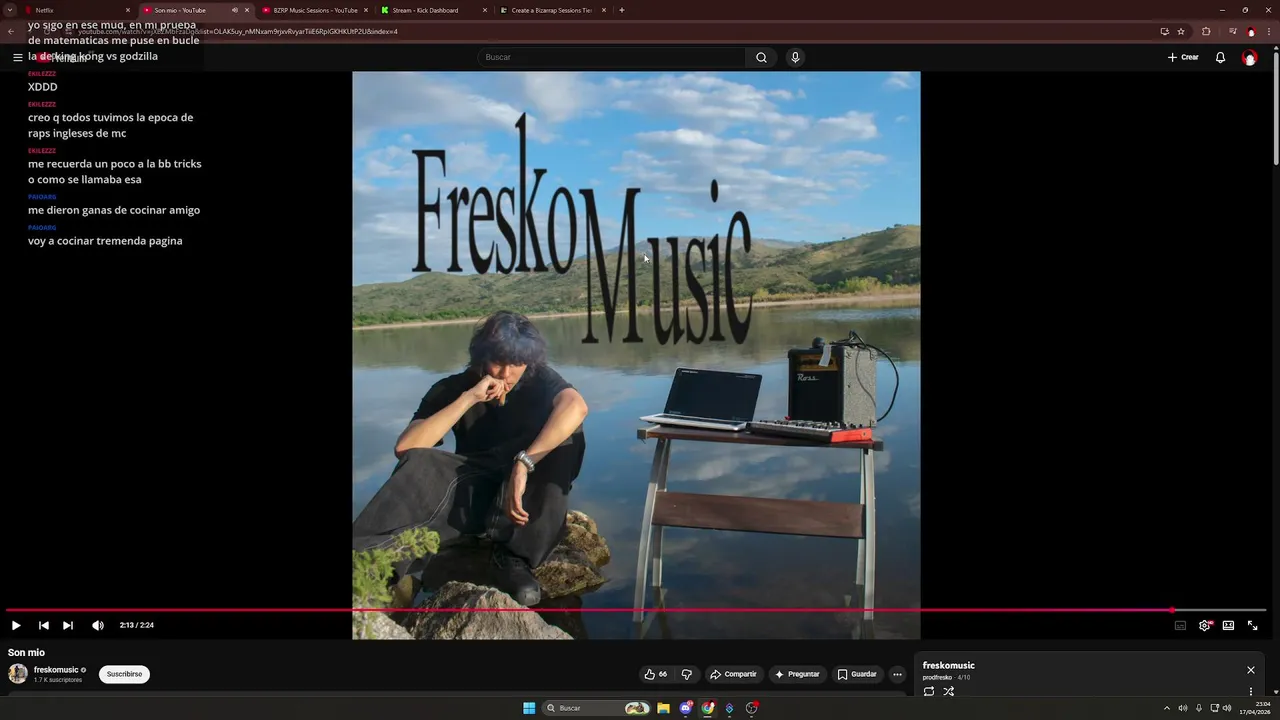This screenshot has width=1280, height=720.
Task: Open more actions ellipsis beside Guardar
Action: [897, 674]
